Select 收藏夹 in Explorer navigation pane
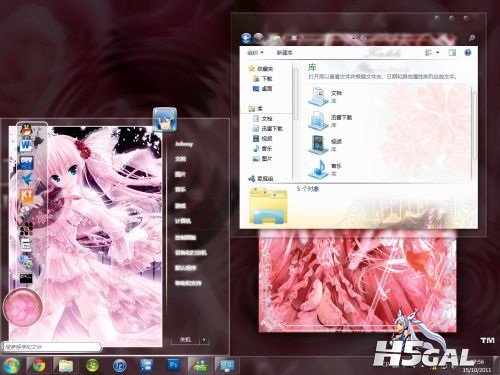The image size is (500, 375). (261, 69)
